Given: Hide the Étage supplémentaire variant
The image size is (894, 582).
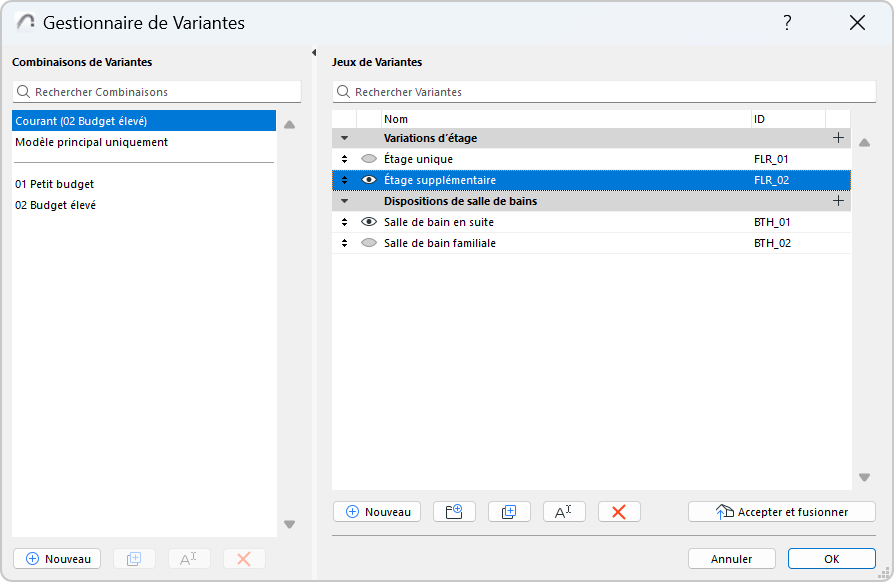Looking at the screenshot, I should (x=369, y=180).
